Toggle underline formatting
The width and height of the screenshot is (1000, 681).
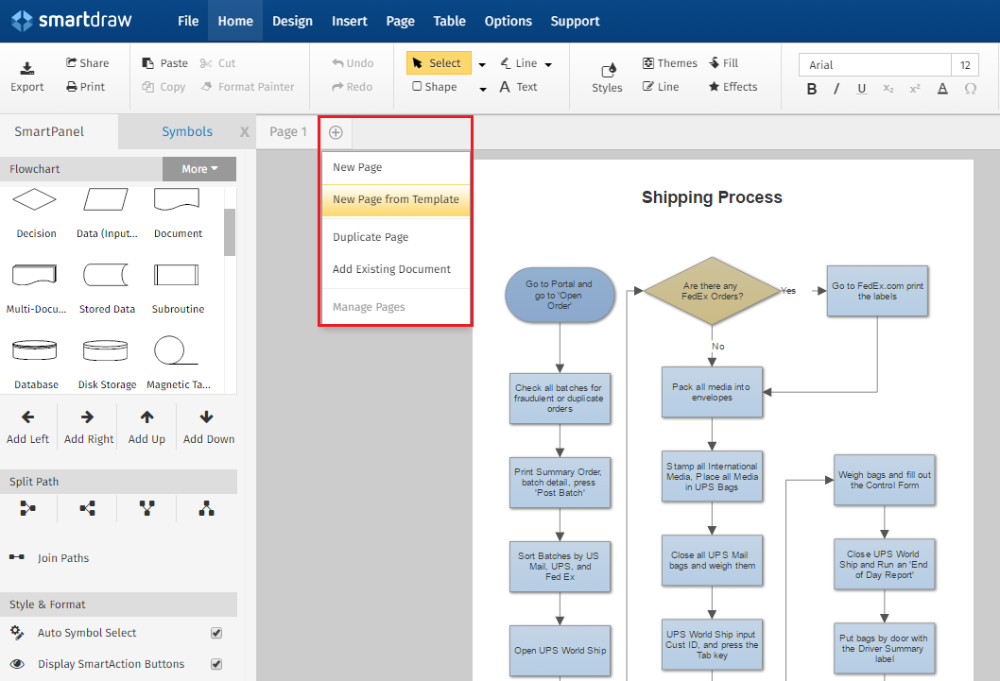(x=862, y=89)
